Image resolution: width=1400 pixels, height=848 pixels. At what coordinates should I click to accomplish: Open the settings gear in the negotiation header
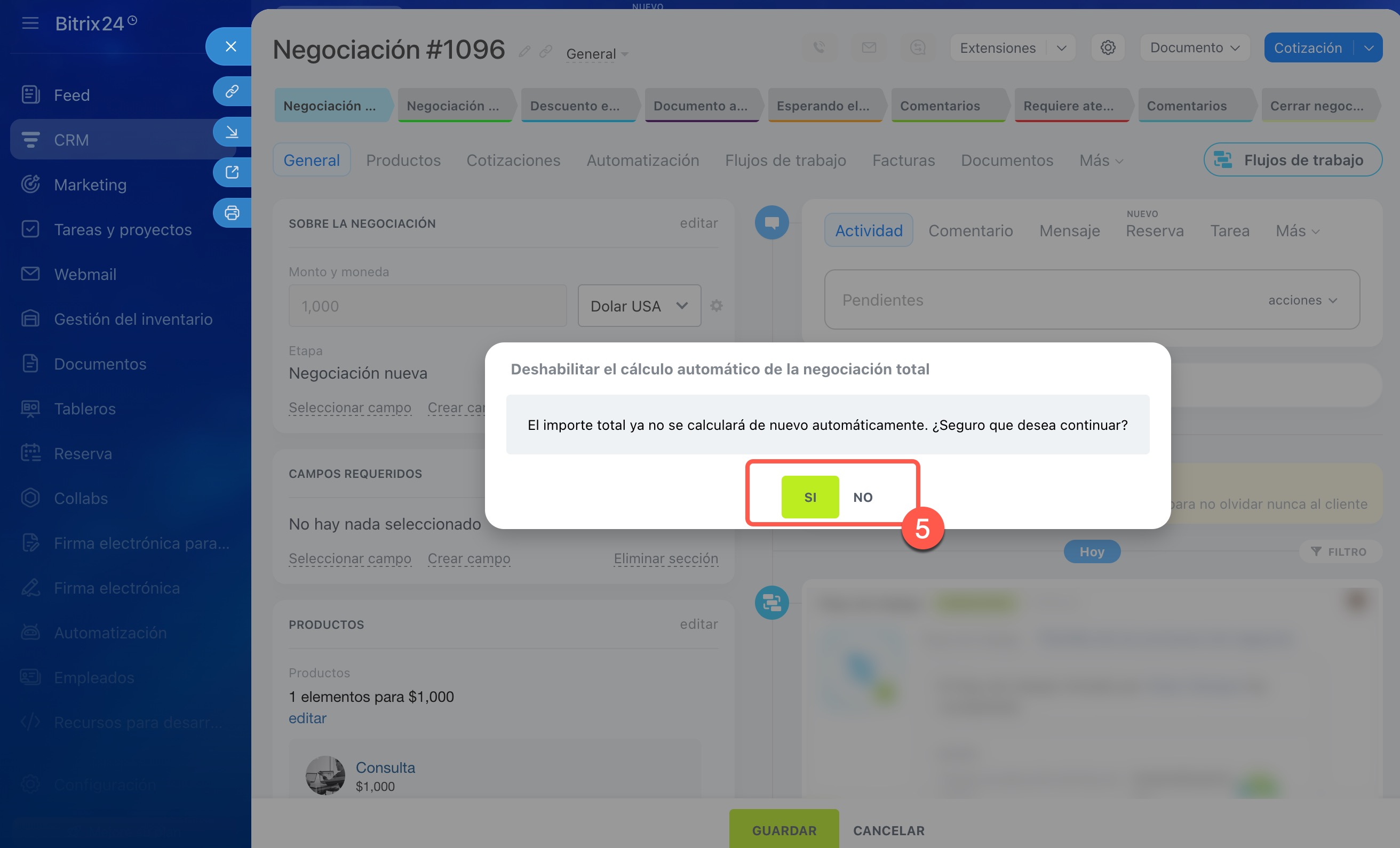(1108, 47)
